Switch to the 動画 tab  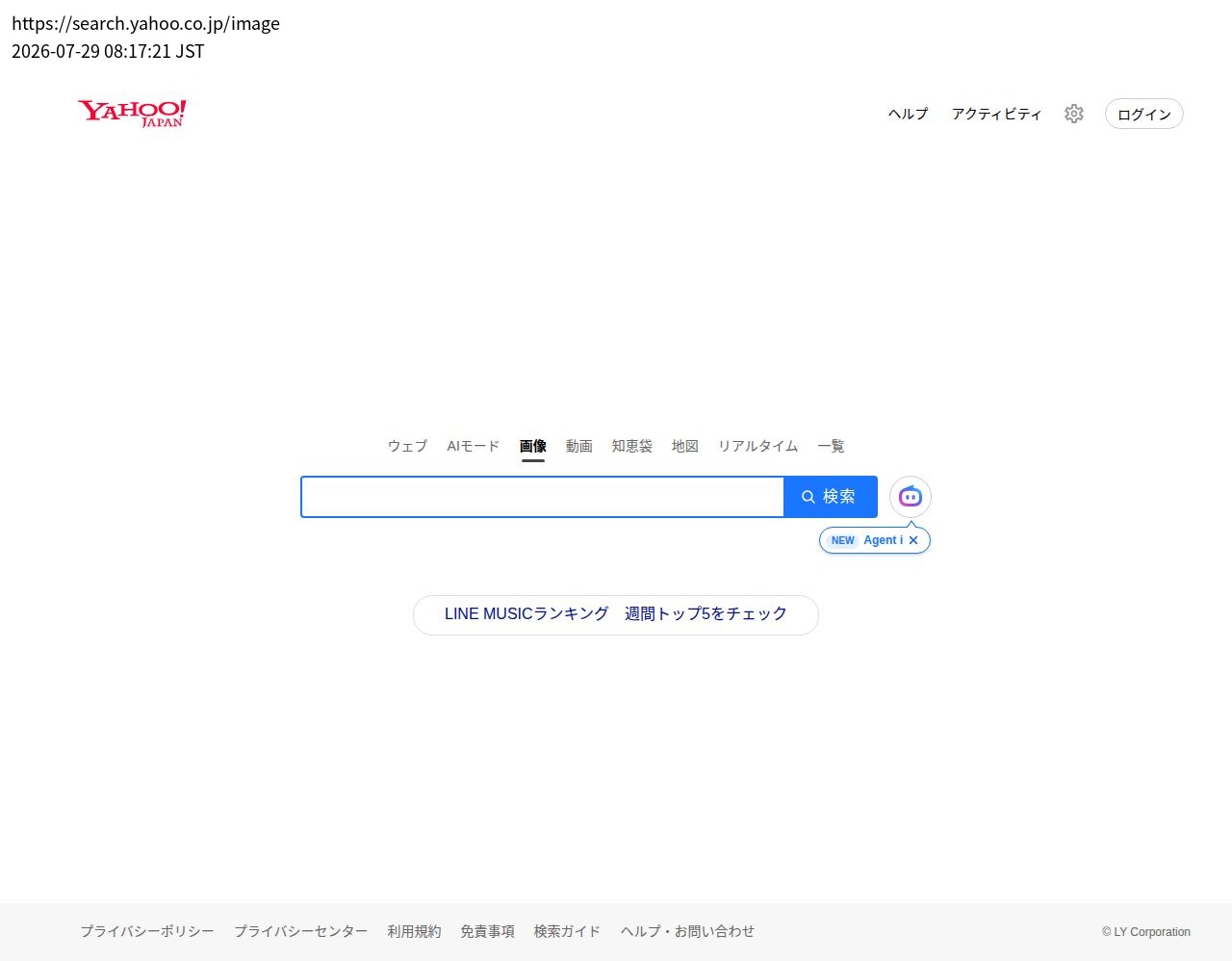tap(579, 446)
